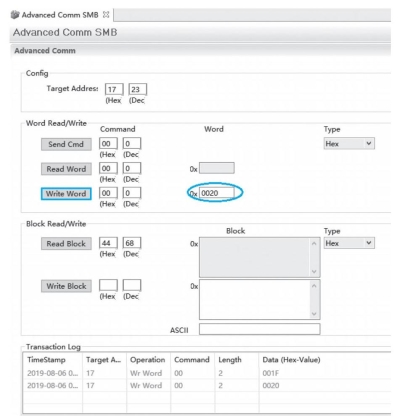Select log row with data 001F
This screenshot has width=401, height=416.
coord(207,373)
